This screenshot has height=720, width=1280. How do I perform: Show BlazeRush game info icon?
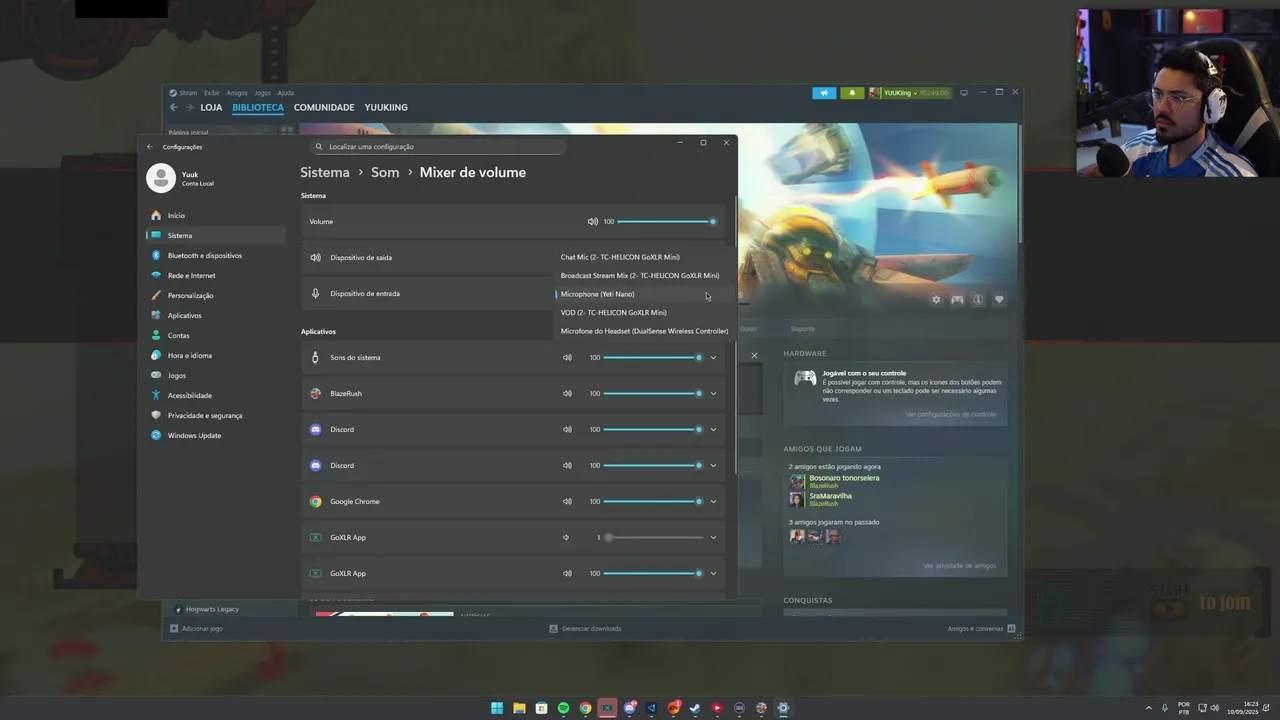pos(978,299)
